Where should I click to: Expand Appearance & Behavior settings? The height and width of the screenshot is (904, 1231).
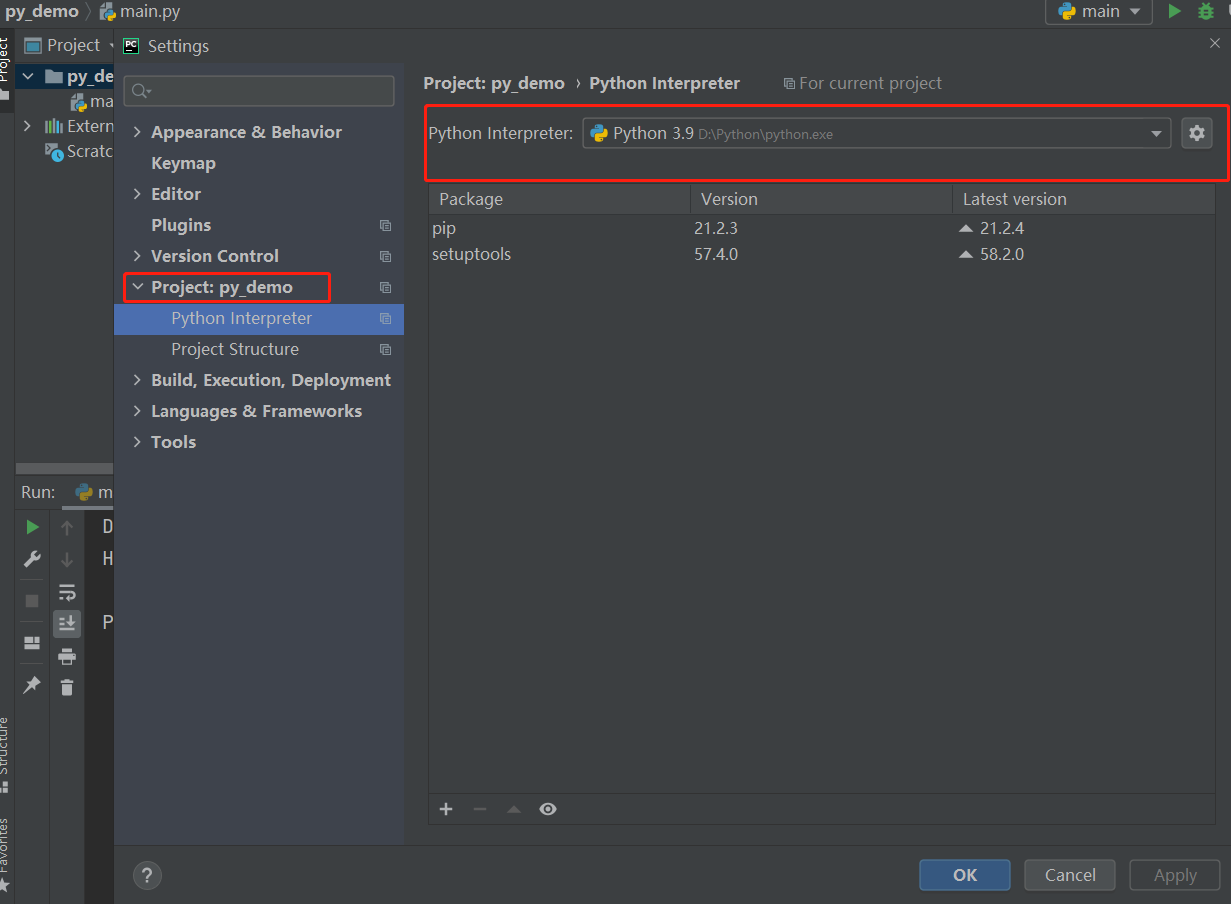(x=137, y=132)
